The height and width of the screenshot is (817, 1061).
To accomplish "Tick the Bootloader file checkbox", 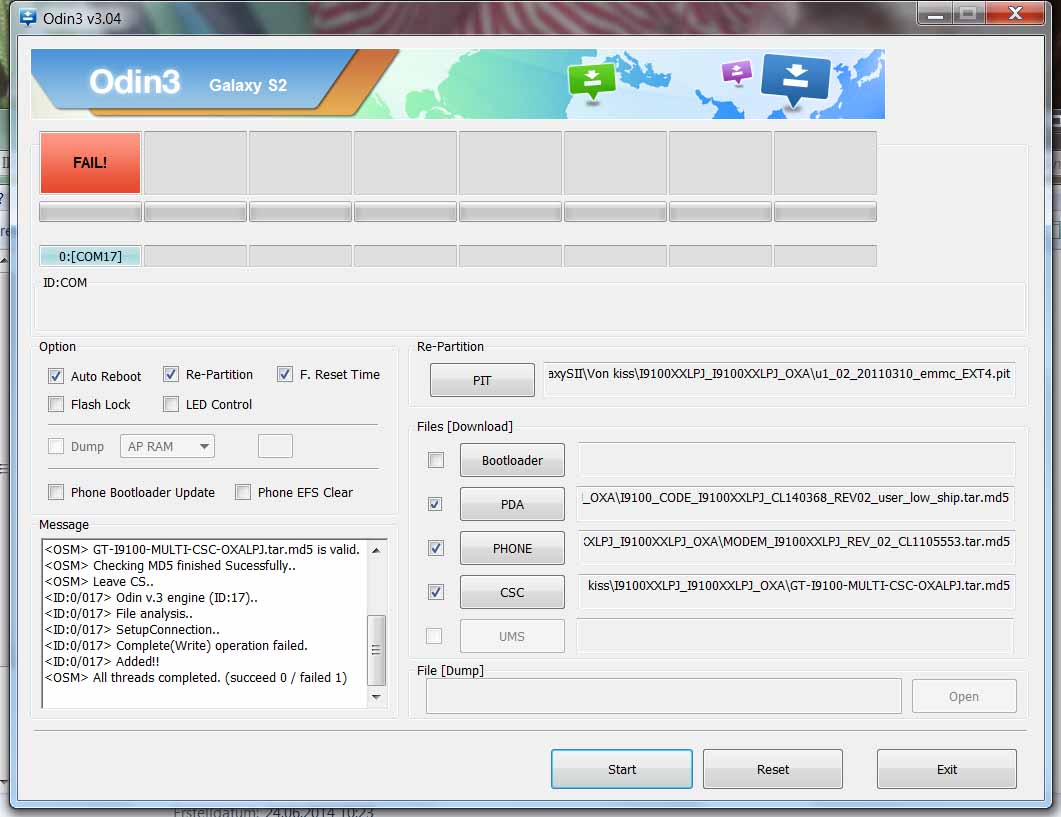I will pyautogui.click(x=435, y=460).
